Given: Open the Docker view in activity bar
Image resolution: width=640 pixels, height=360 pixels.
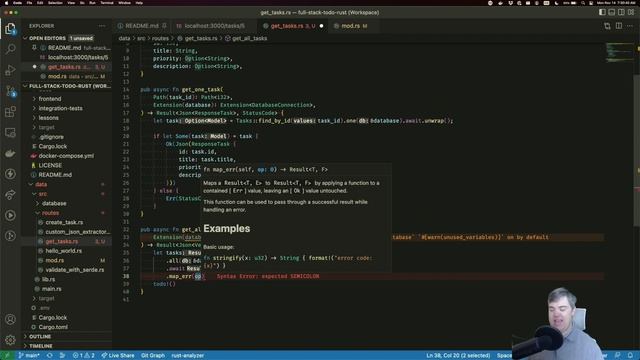Looking at the screenshot, I should (x=10, y=153).
